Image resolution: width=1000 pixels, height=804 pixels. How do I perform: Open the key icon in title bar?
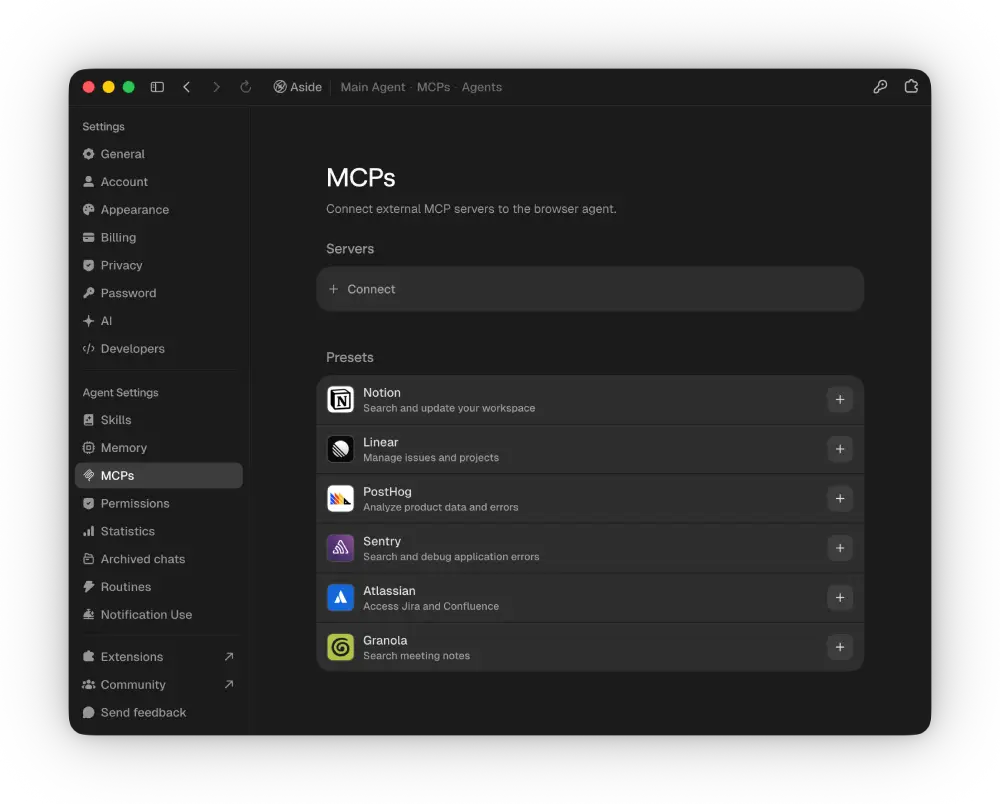click(880, 87)
